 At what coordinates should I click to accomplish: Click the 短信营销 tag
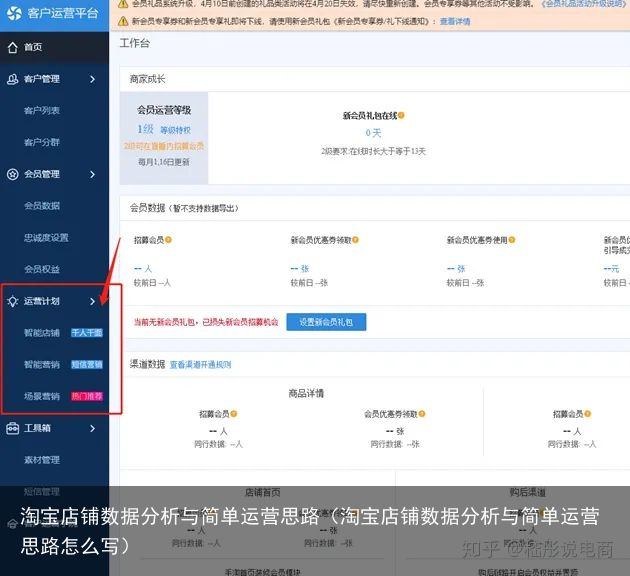coord(87,365)
